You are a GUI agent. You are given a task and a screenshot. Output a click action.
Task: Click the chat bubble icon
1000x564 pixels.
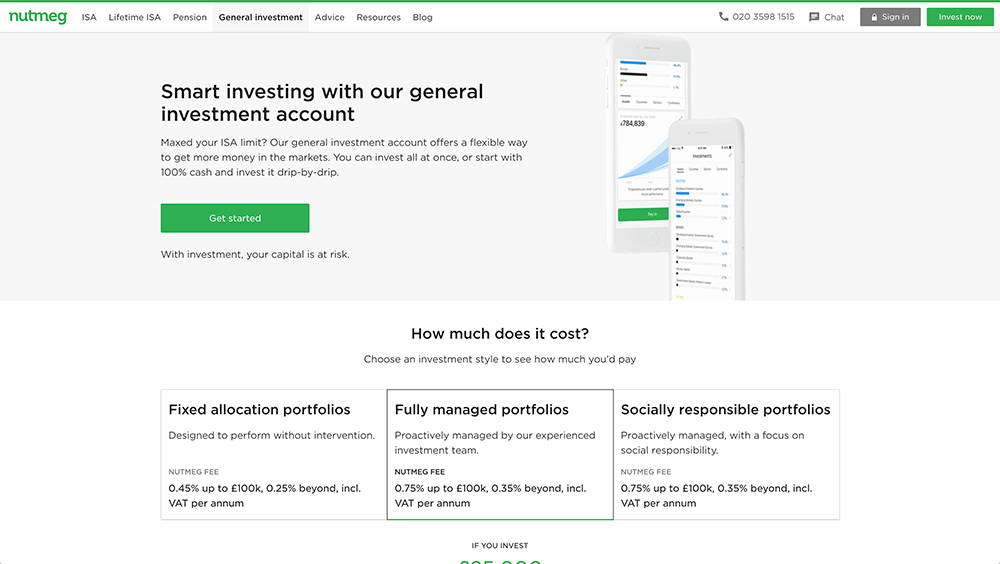click(814, 17)
